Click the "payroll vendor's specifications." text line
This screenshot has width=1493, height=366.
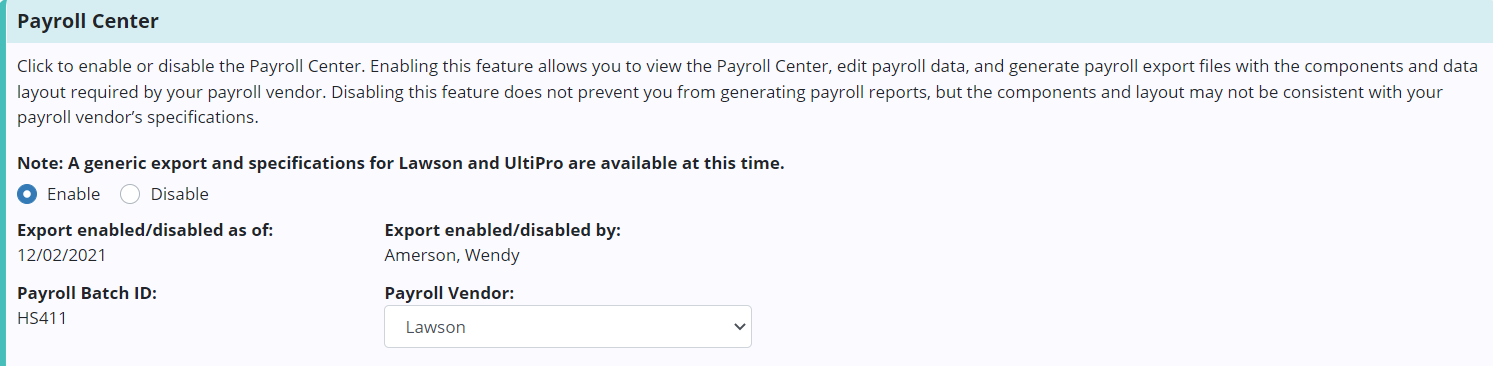pos(138,117)
